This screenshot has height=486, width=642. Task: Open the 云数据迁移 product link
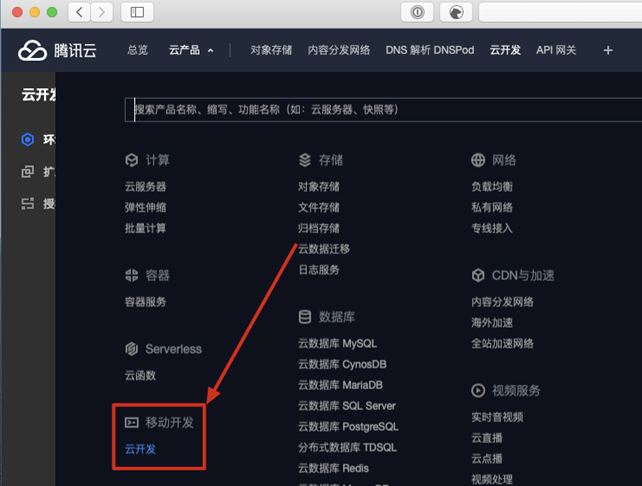[324, 249]
